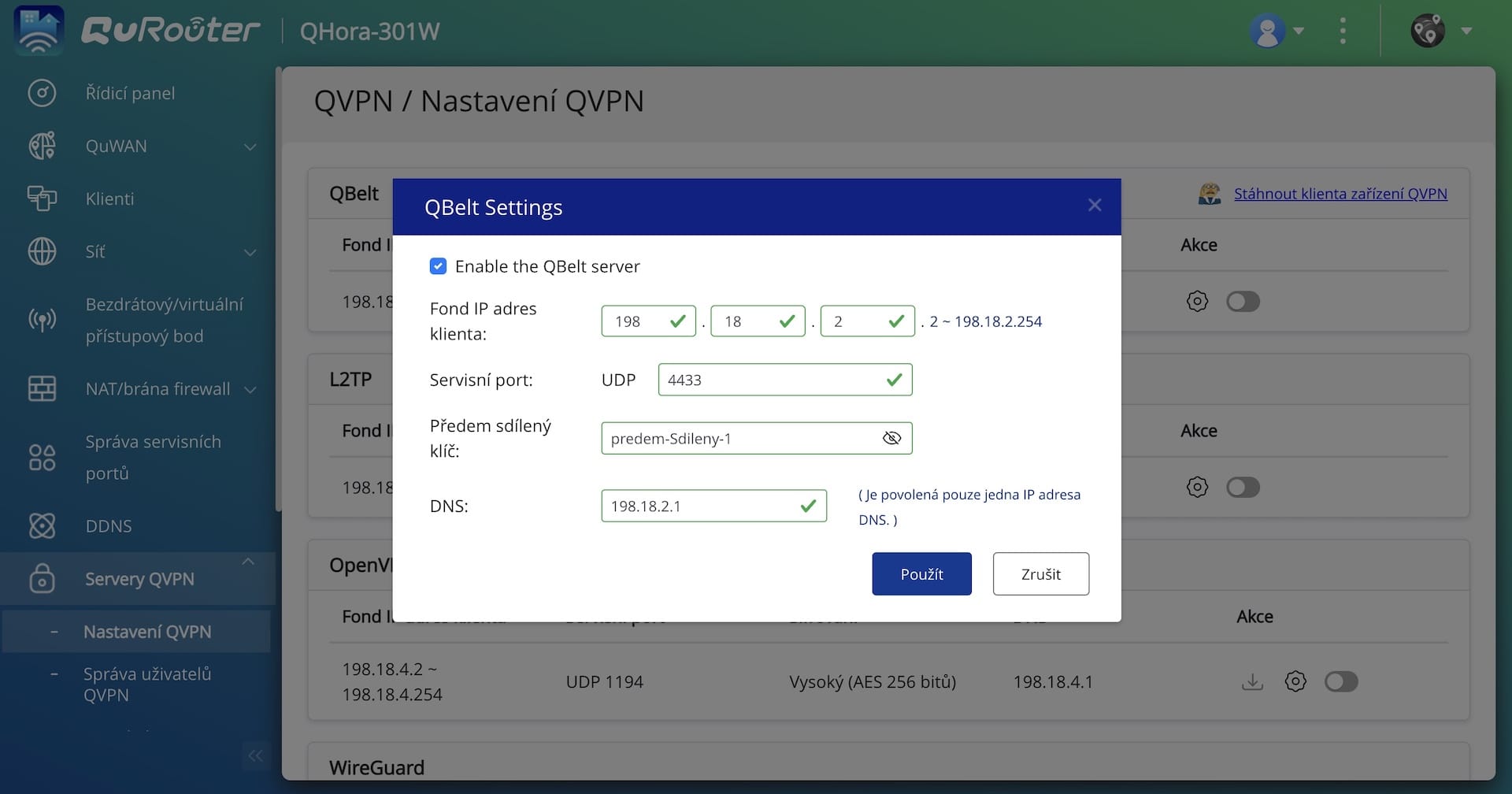
Task: Click the collapse sidebar double-arrow icon
Action: [255, 756]
